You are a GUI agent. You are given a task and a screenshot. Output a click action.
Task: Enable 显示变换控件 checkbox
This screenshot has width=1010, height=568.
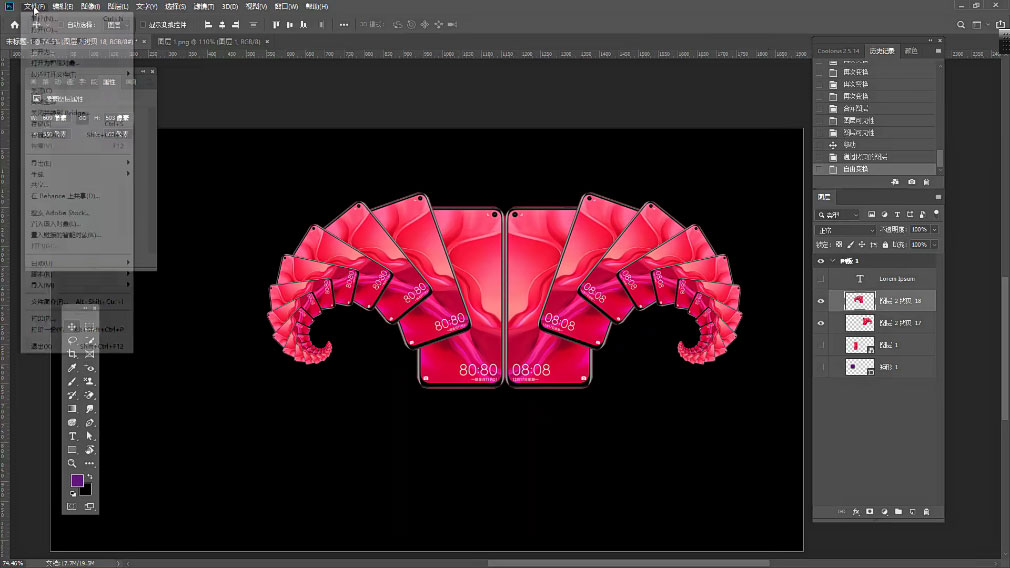[x=143, y=25]
